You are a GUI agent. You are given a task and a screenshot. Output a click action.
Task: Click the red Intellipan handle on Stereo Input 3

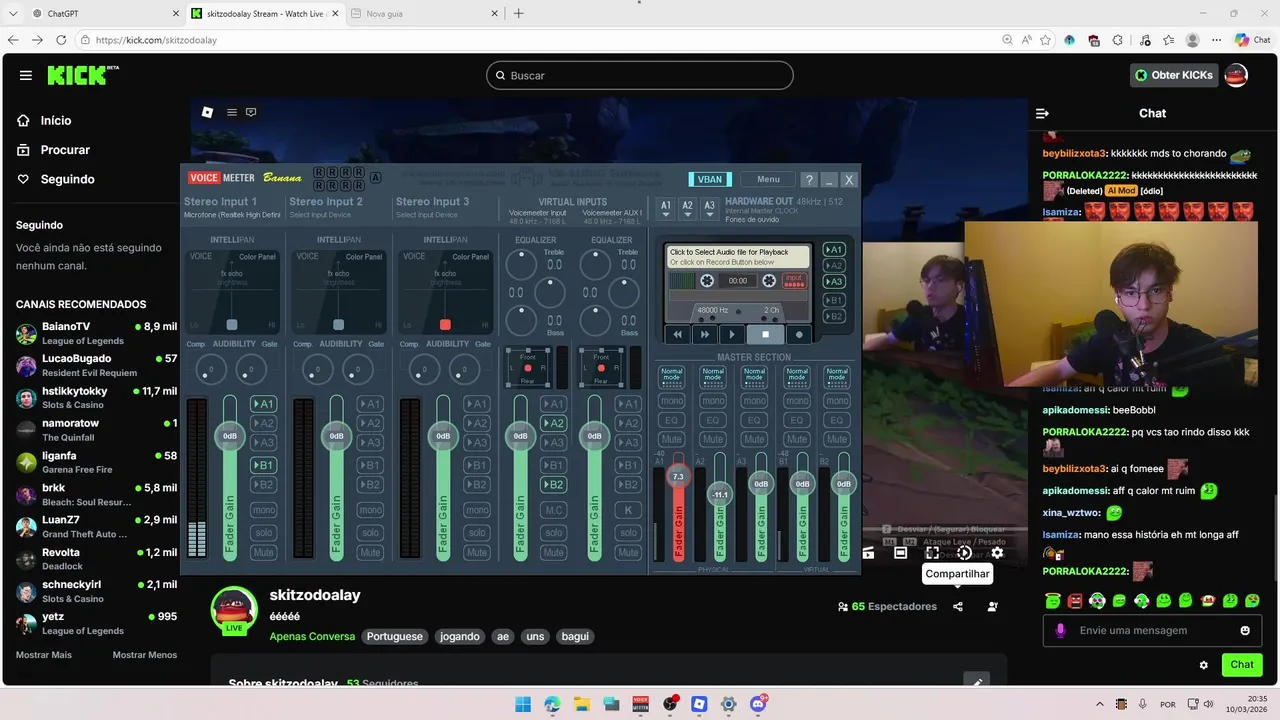(445, 325)
